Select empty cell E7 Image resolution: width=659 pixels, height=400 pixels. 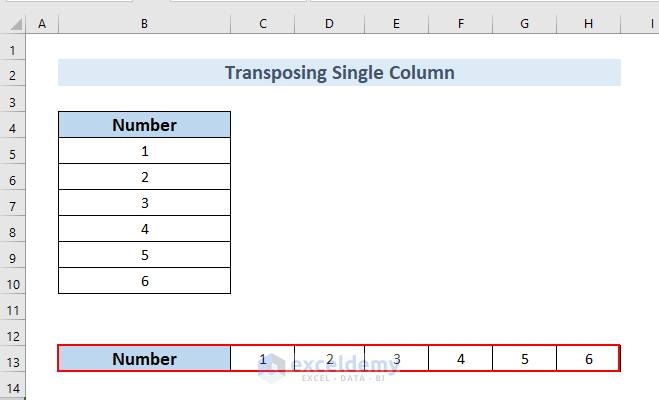pos(396,204)
